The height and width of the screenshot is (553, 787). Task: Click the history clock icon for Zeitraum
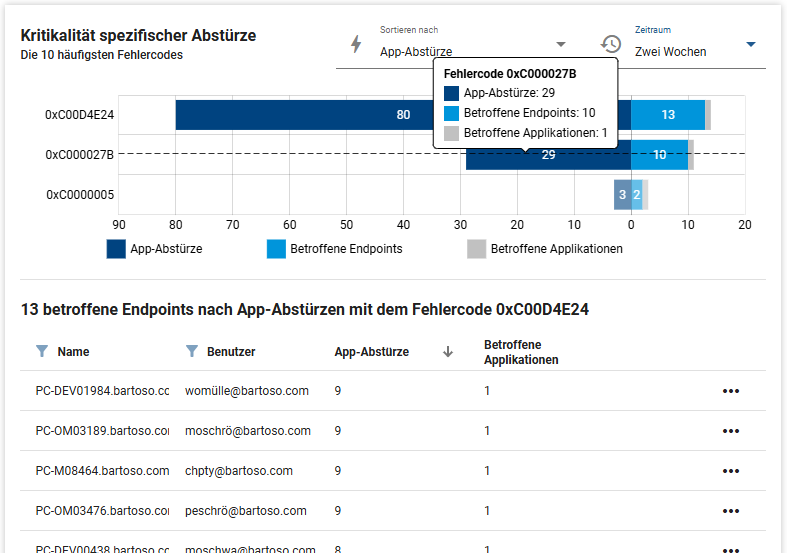[610, 44]
